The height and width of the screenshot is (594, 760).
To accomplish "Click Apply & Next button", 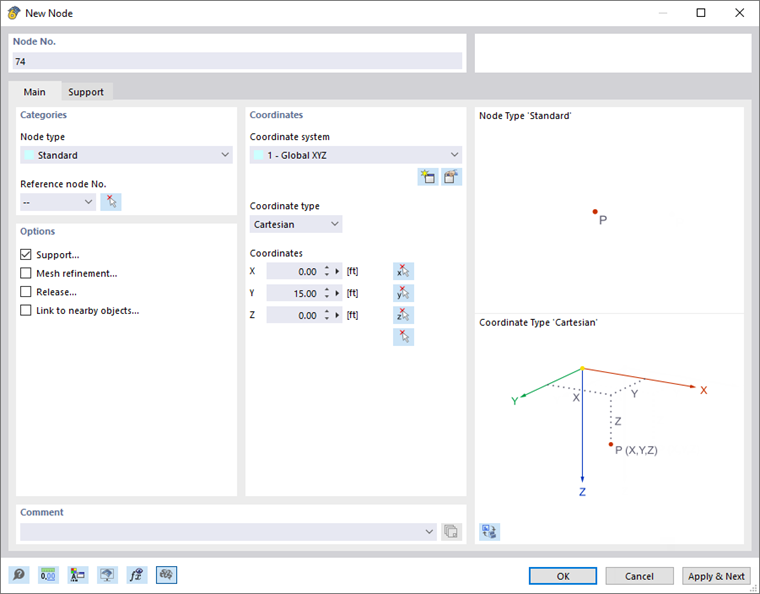I will tap(716, 576).
